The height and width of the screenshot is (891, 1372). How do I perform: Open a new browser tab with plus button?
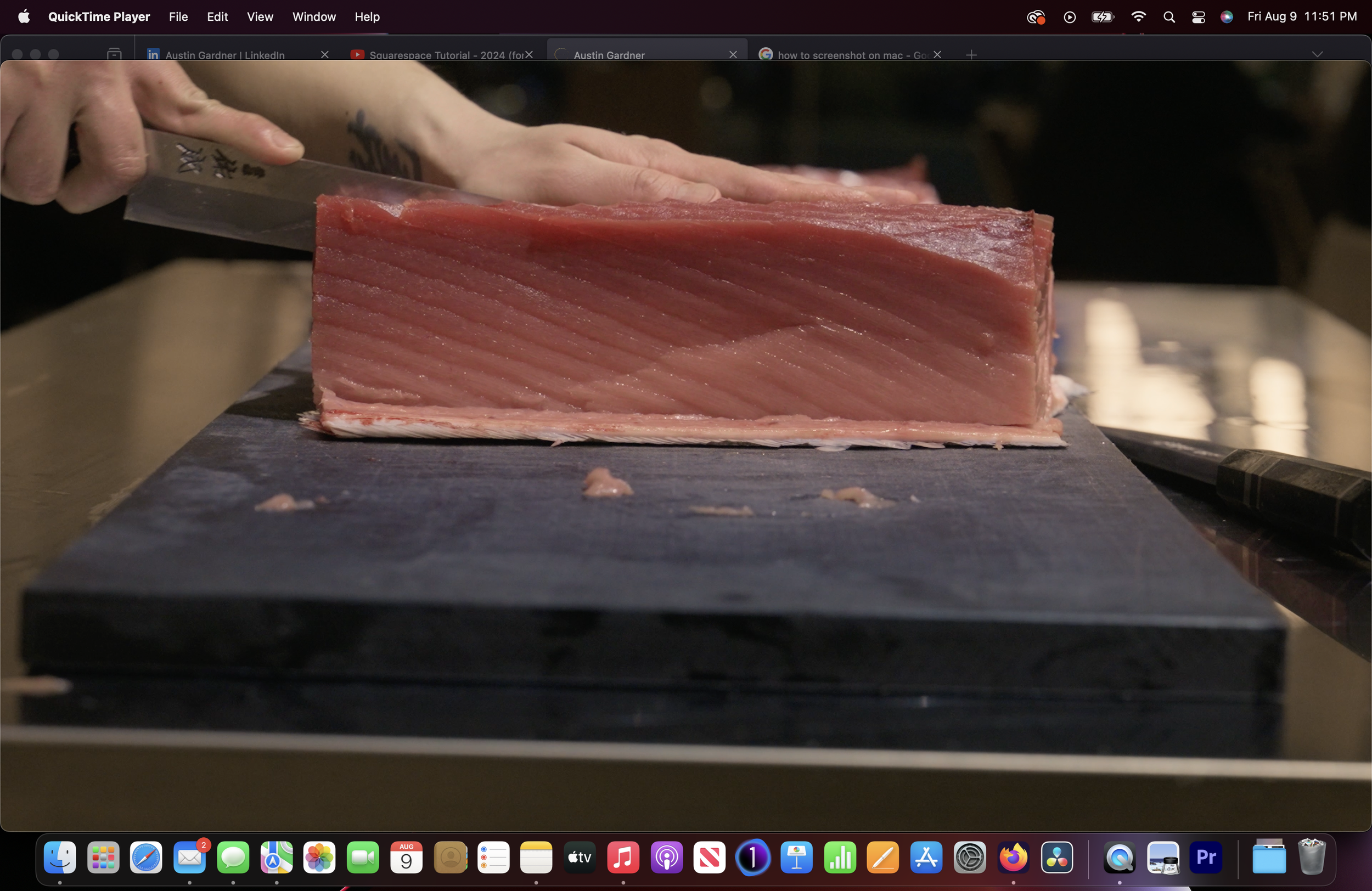pyautogui.click(x=971, y=55)
